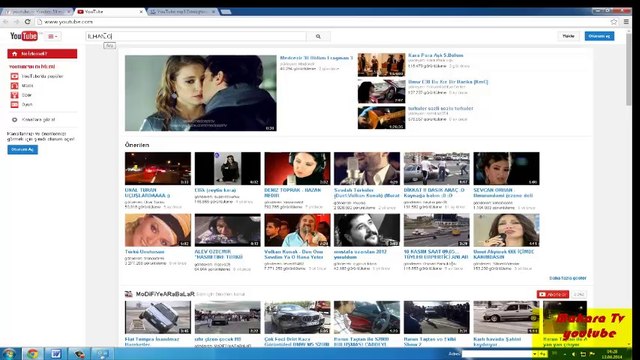Click the Action Center flag tray icon

pyautogui.click(x=592, y=354)
